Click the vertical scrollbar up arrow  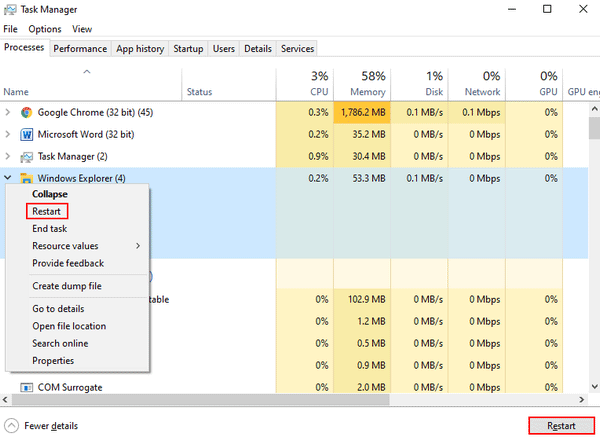(x=594, y=109)
